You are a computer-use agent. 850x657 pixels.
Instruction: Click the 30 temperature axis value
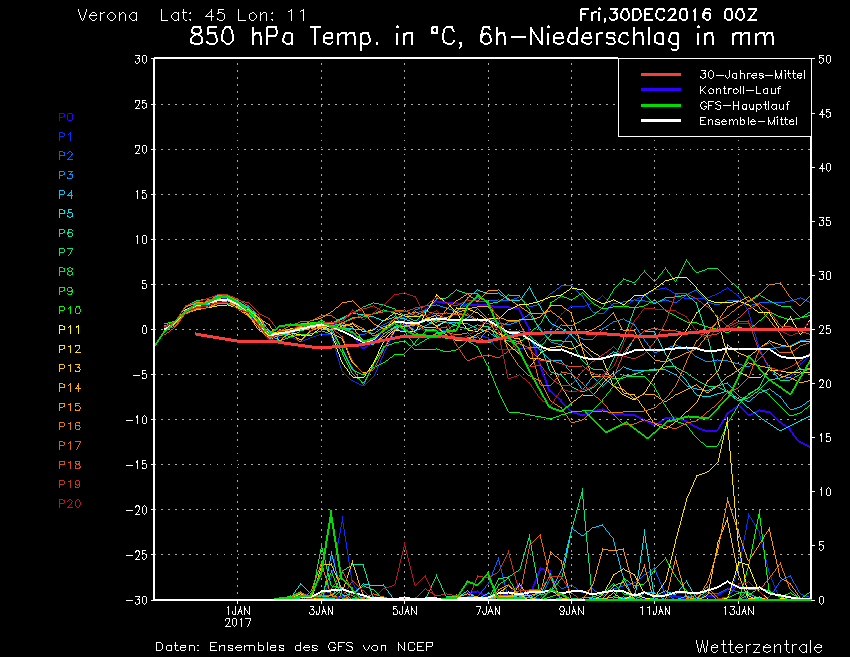pyautogui.click(x=141, y=59)
